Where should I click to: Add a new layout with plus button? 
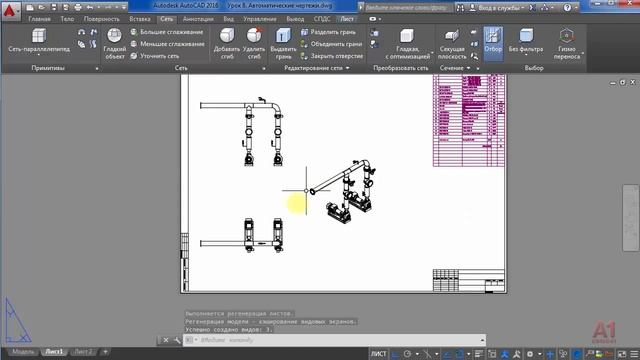pyautogui.click(x=105, y=351)
